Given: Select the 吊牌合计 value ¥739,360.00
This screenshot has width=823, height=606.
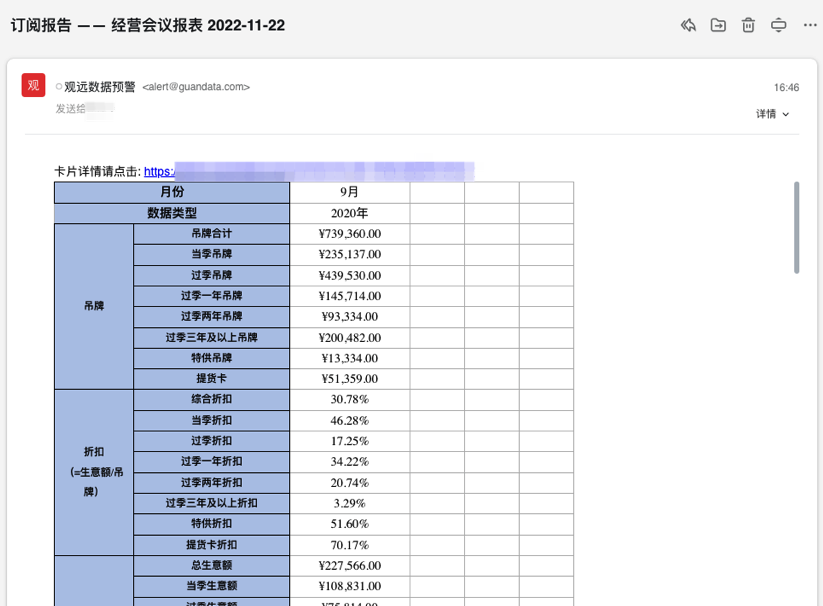Looking at the screenshot, I should pyautogui.click(x=349, y=234).
